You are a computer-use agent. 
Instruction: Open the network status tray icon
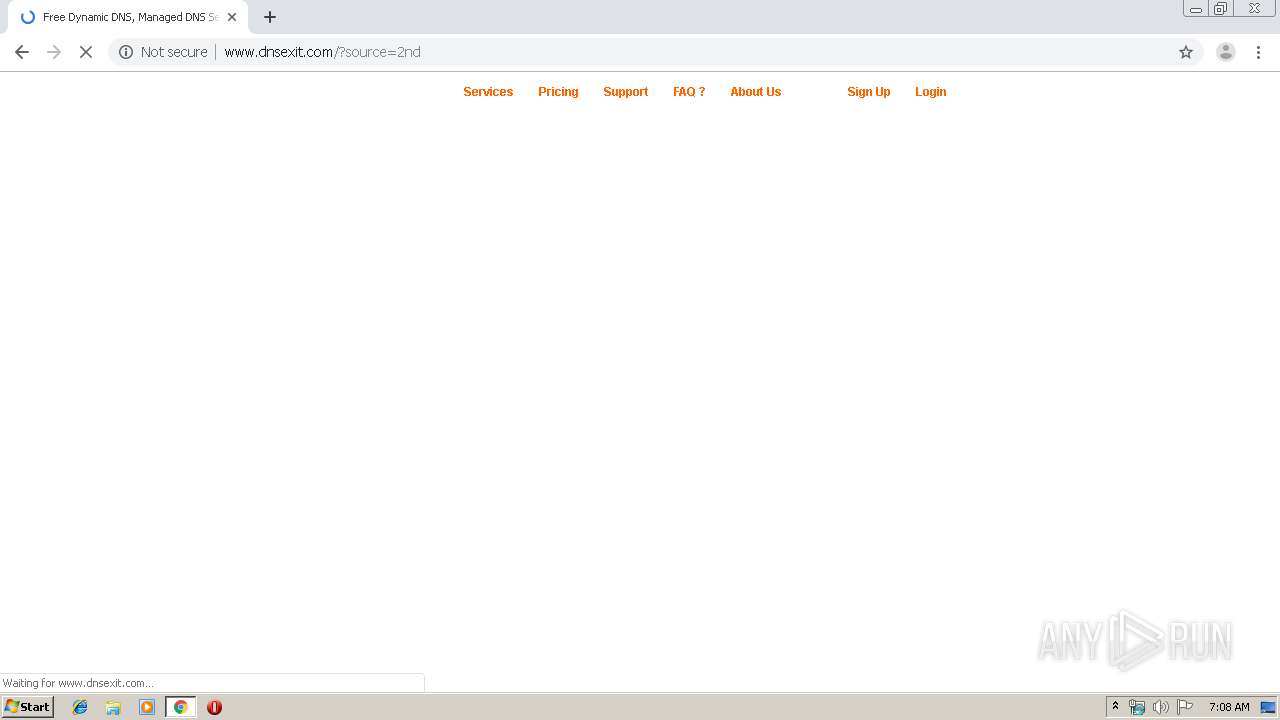[1137, 707]
